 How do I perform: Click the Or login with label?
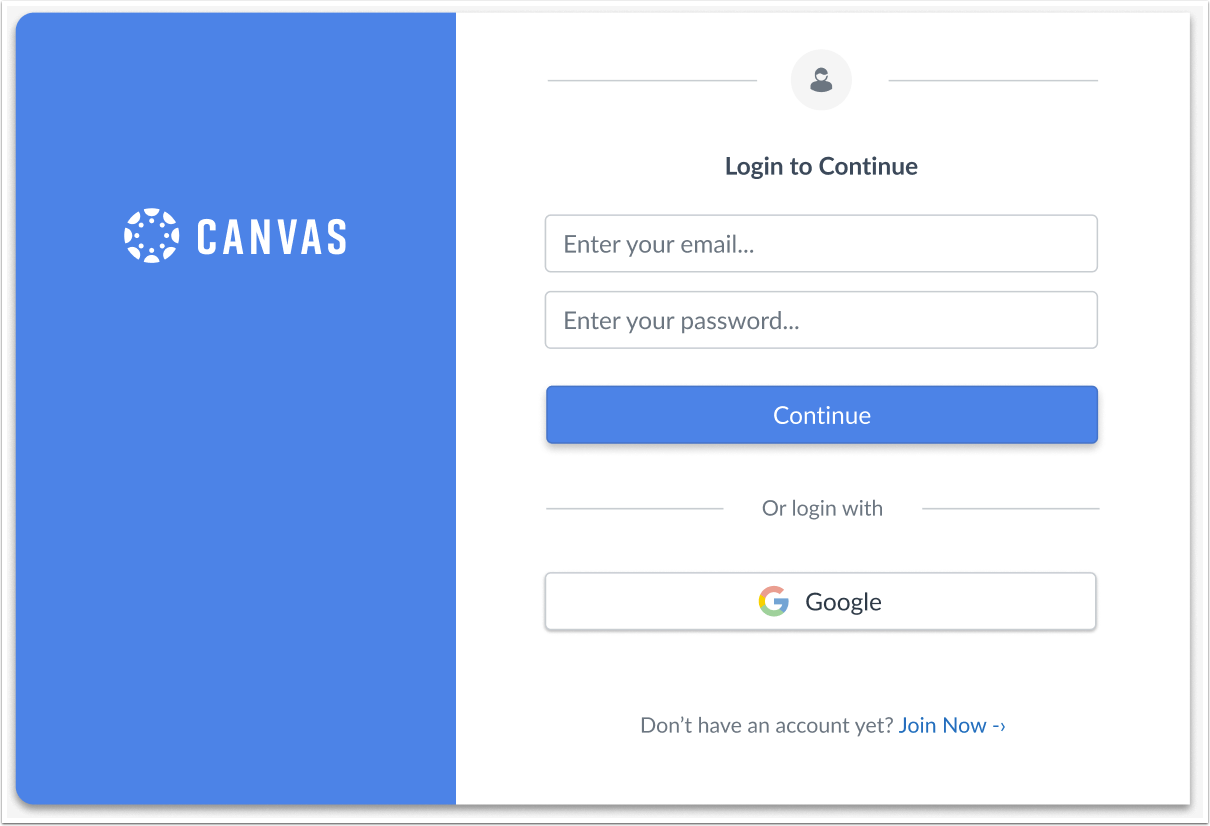pos(822,508)
